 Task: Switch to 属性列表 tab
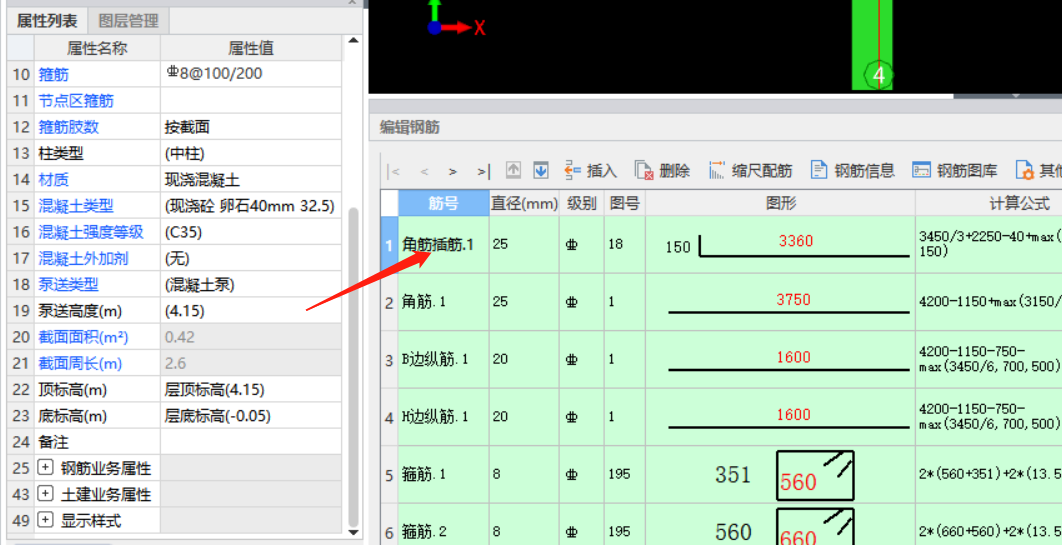(47, 21)
